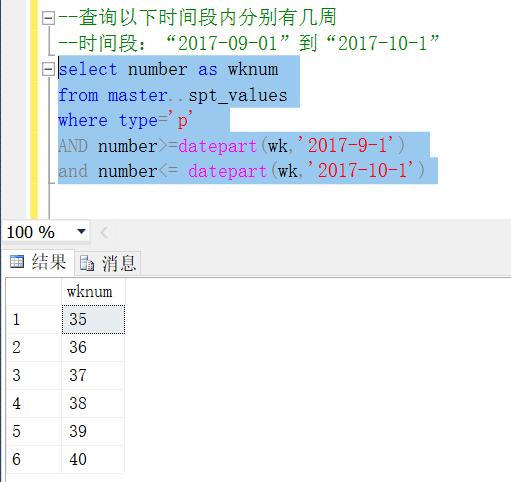The height and width of the screenshot is (482, 511).
Task: Click the horizontal scroll left arrow
Action: click(x=104, y=232)
